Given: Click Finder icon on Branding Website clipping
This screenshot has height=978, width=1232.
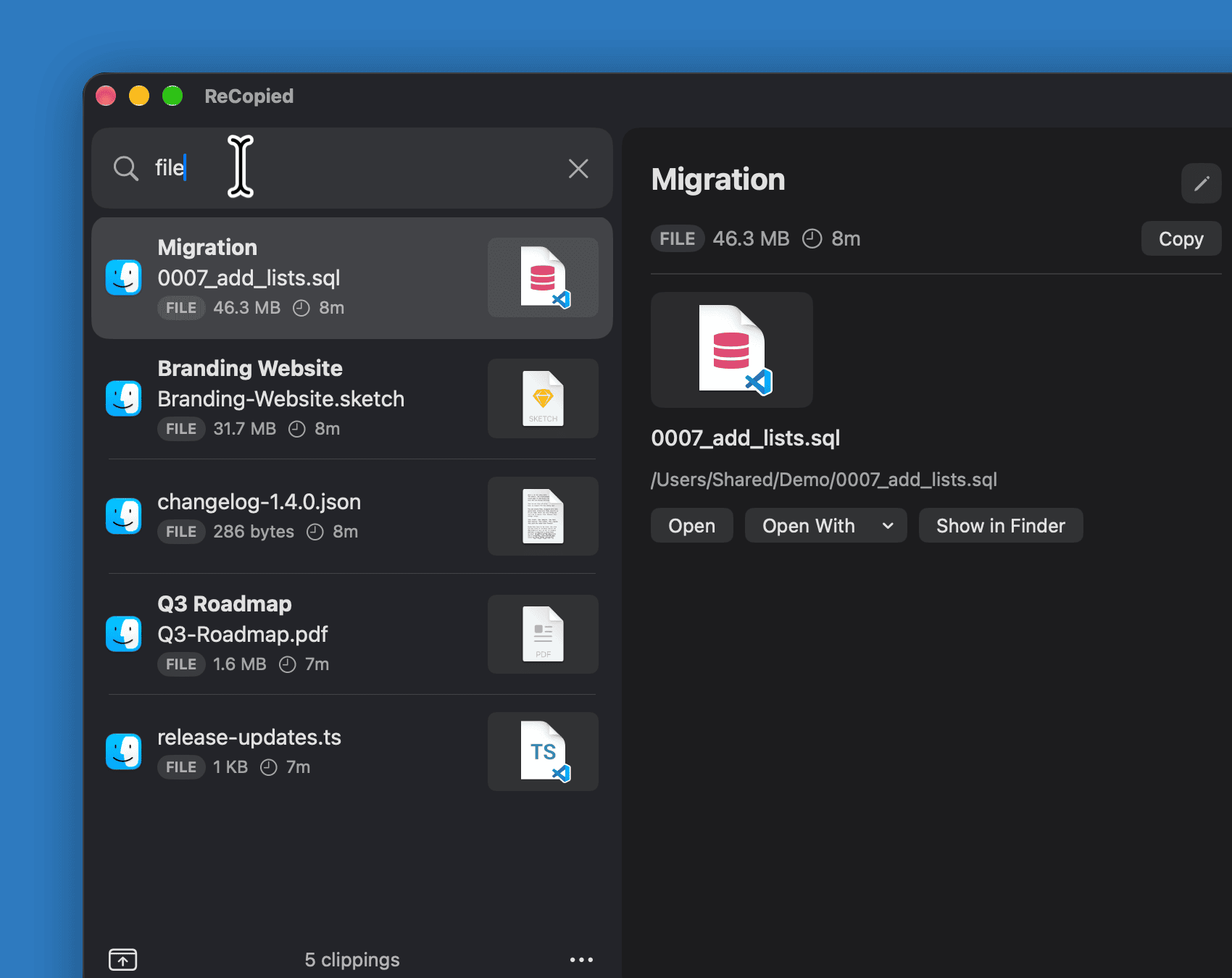Looking at the screenshot, I should pos(124,398).
